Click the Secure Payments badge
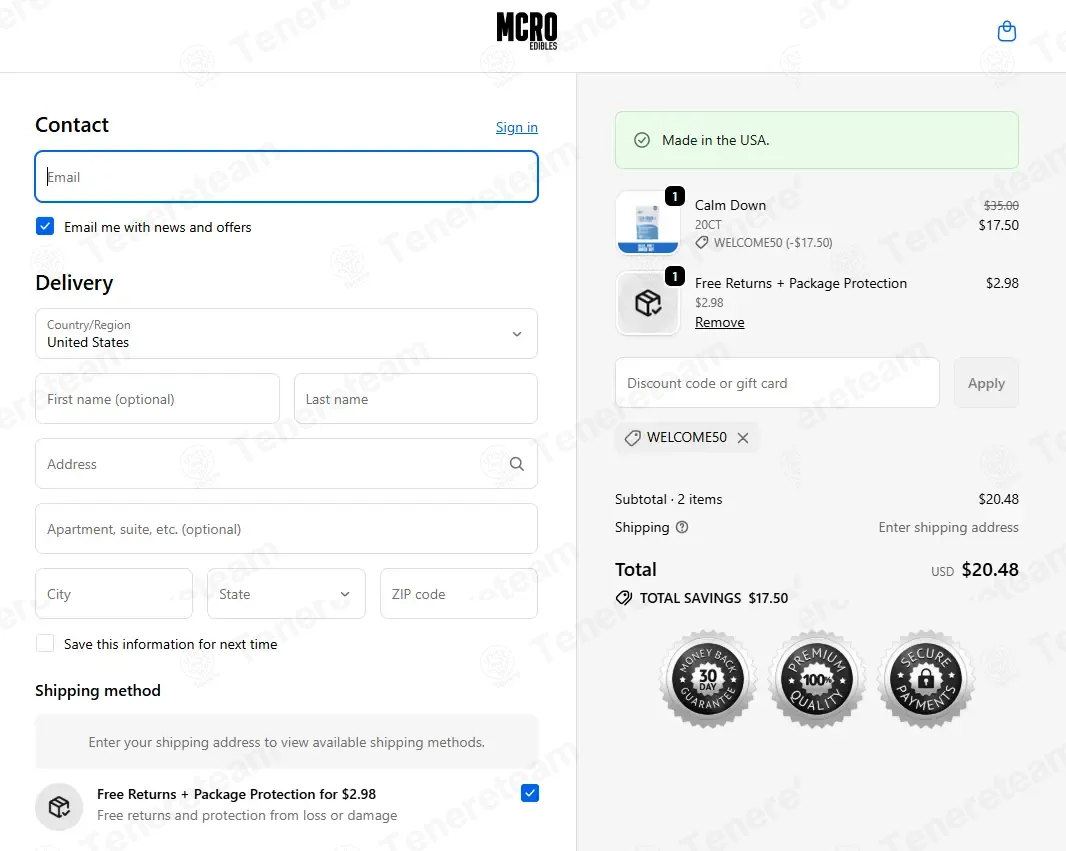This screenshot has height=851, width=1066. click(x=925, y=679)
